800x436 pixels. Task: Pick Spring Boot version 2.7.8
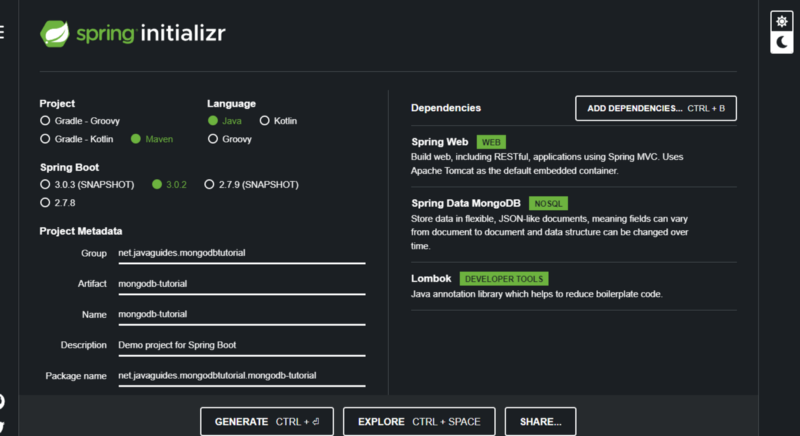click(x=58, y=202)
